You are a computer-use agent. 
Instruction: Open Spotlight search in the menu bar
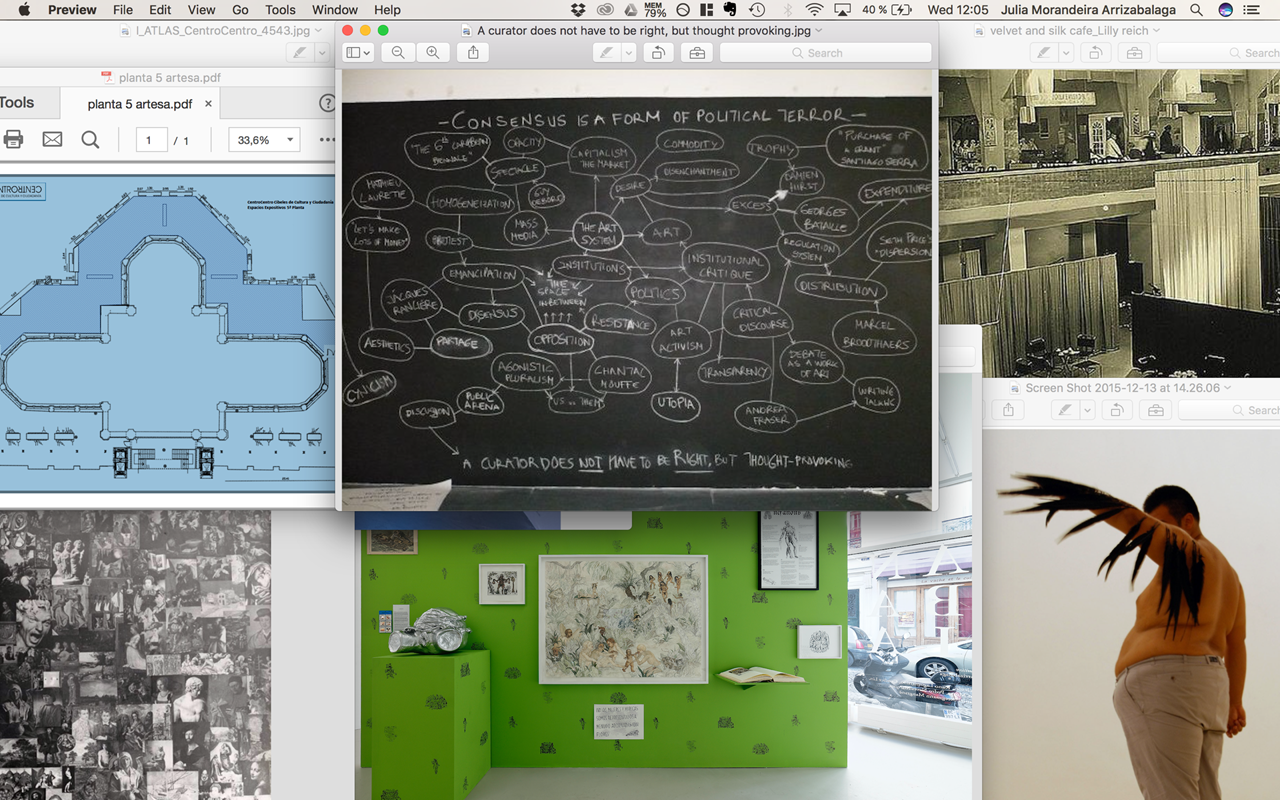tap(1197, 10)
